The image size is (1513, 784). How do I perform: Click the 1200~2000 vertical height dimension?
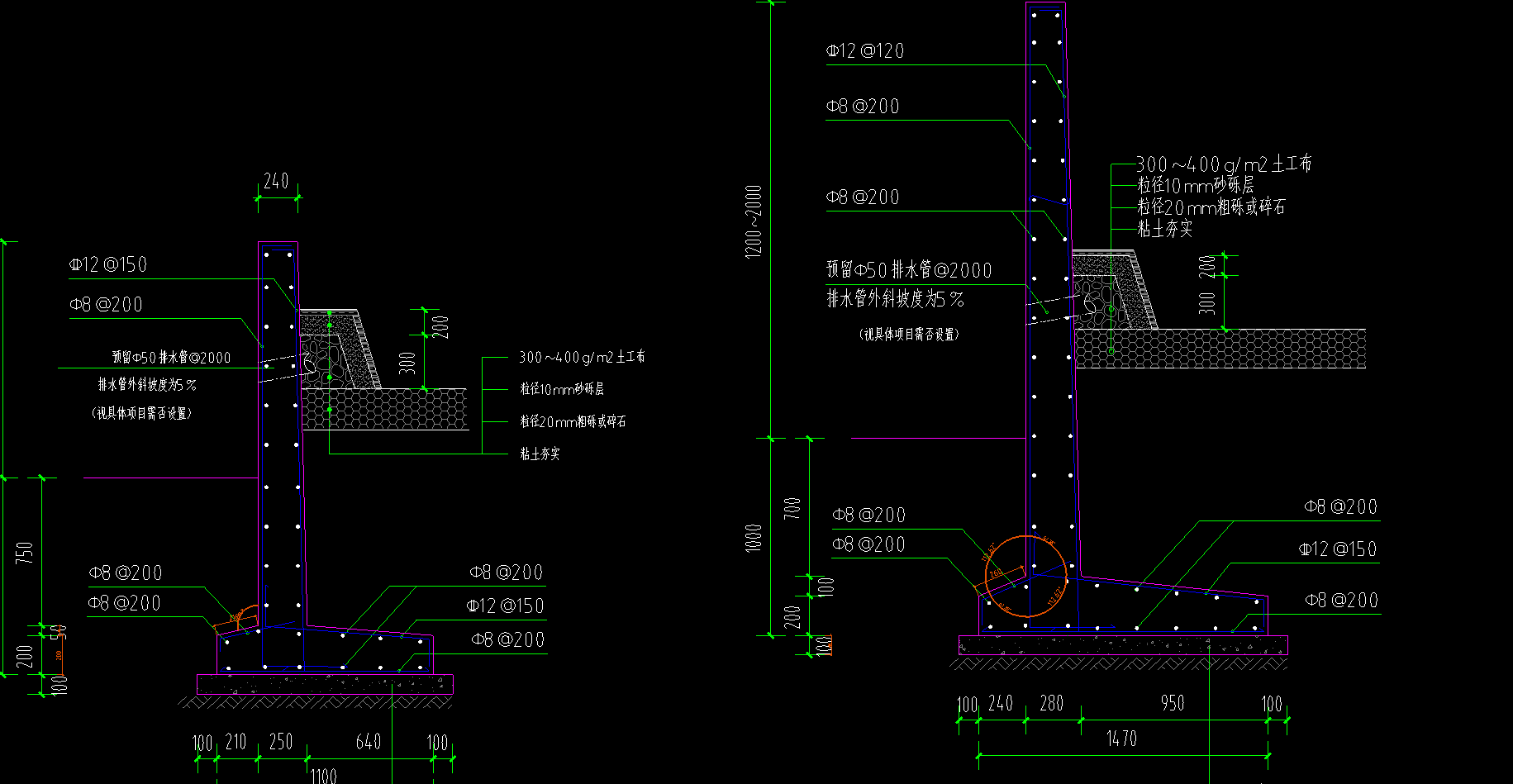pos(754,221)
